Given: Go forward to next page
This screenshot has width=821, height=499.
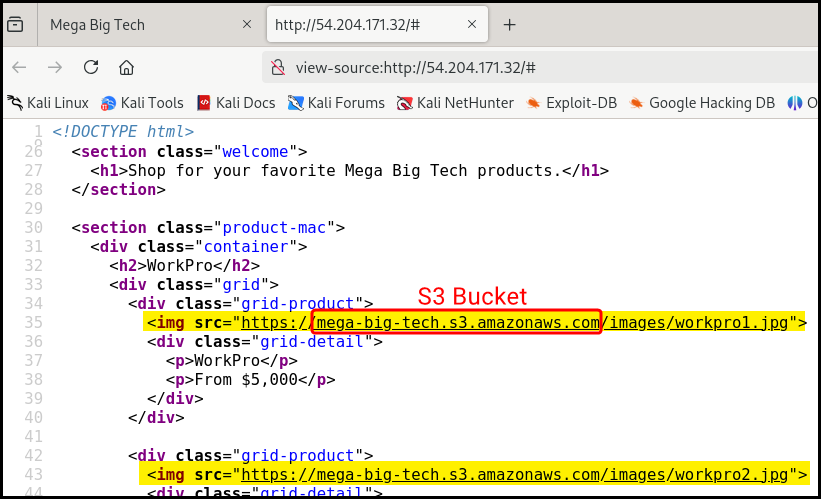Looking at the screenshot, I should click(55, 67).
